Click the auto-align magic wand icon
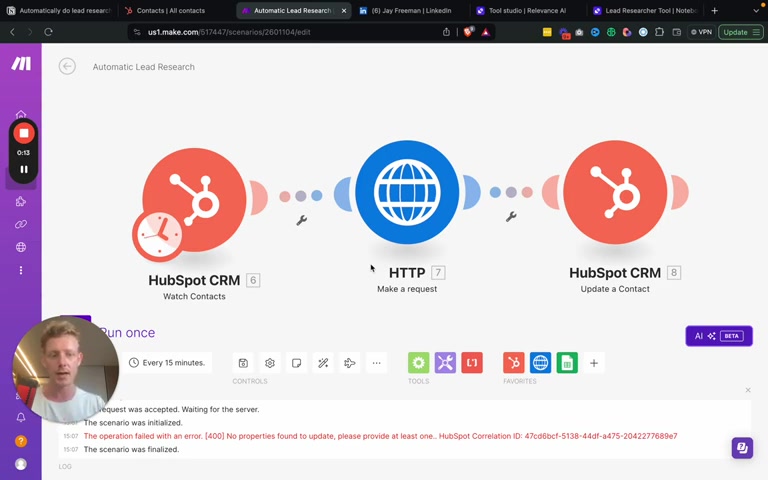The width and height of the screenshot is (768, 480). [x=323, y=363]
